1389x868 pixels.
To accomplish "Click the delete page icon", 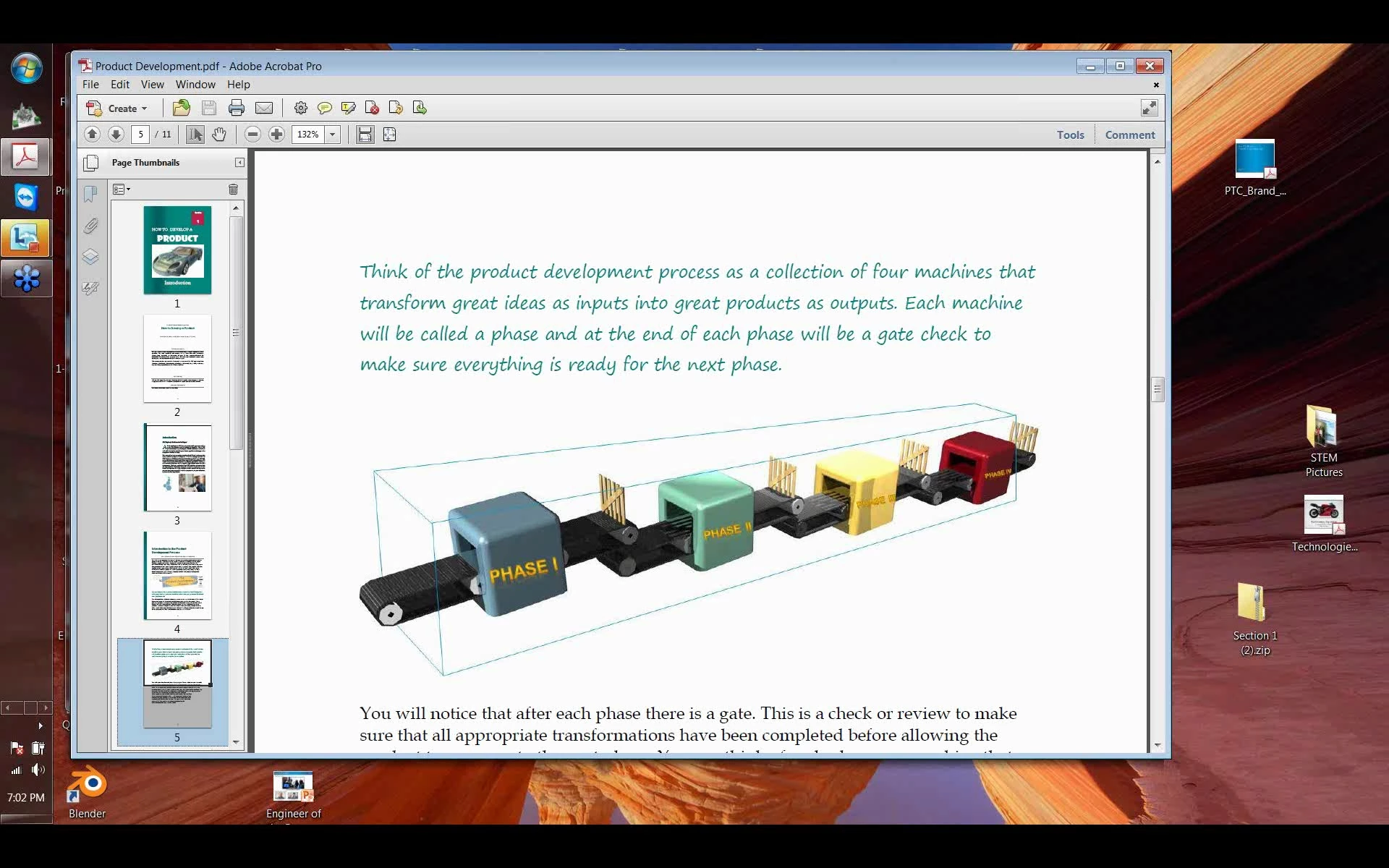I will pyautogui.click(x=373, y=109).
